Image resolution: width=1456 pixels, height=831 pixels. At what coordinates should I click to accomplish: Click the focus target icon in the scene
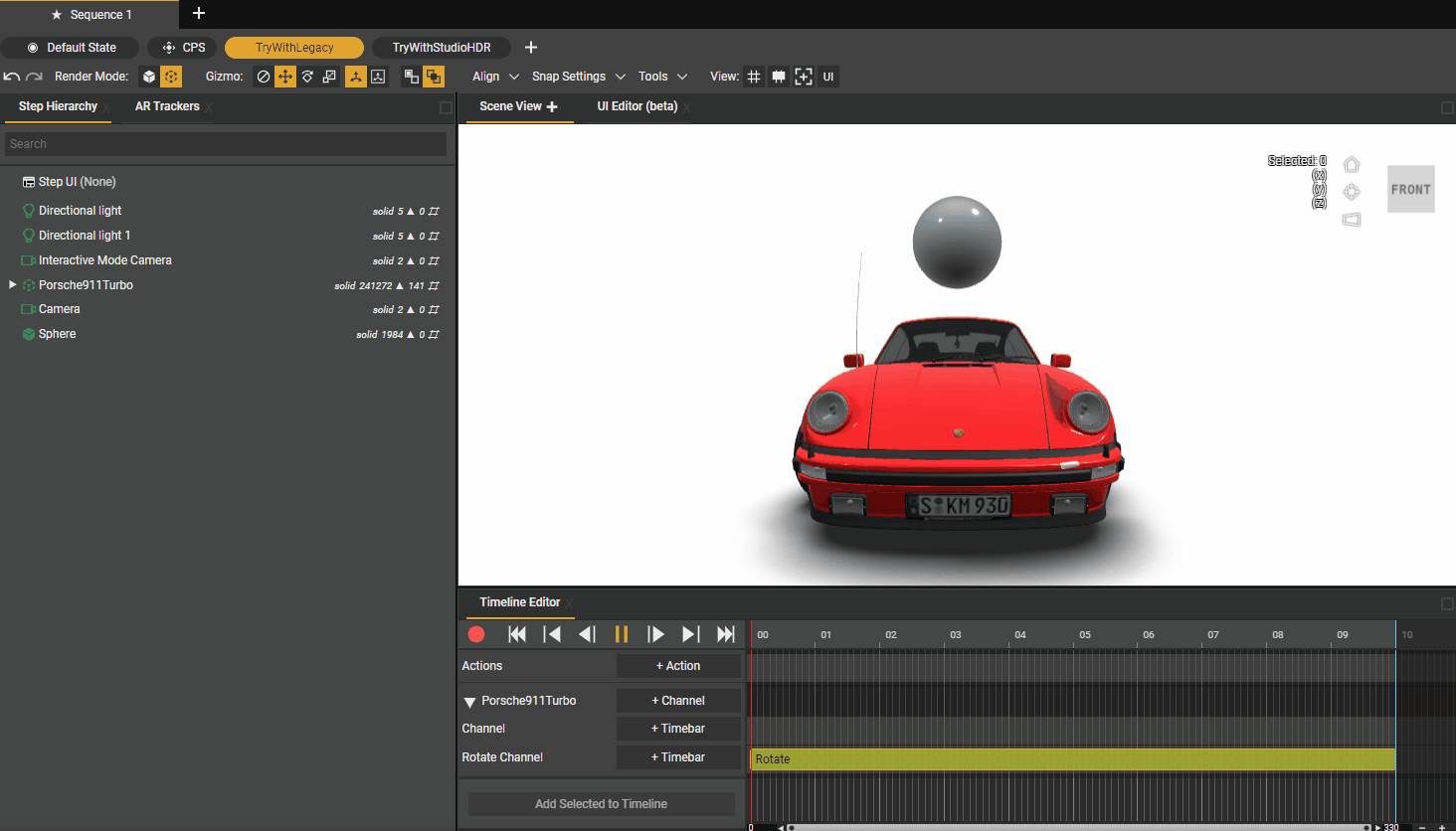[1352, 192]
